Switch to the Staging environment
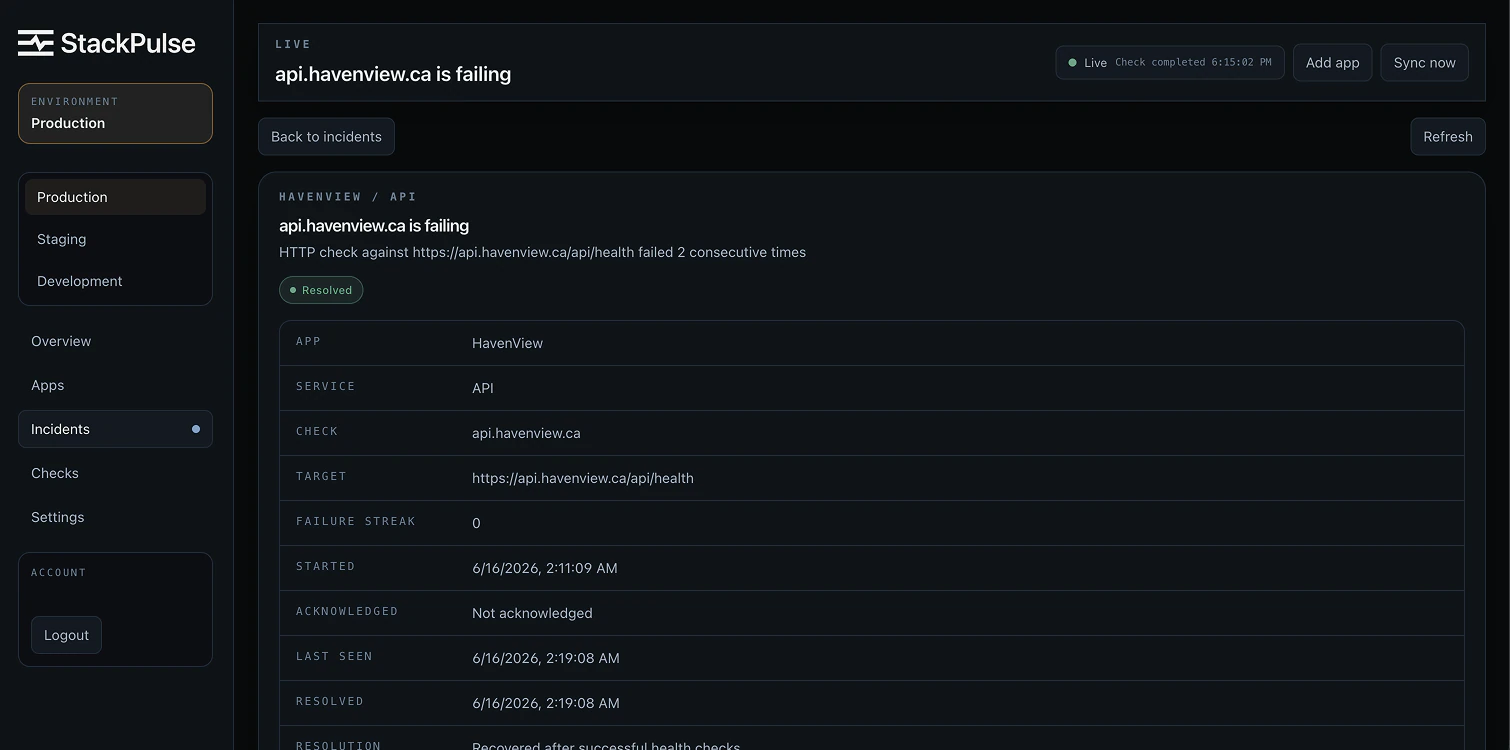 [x=115, y=239]
